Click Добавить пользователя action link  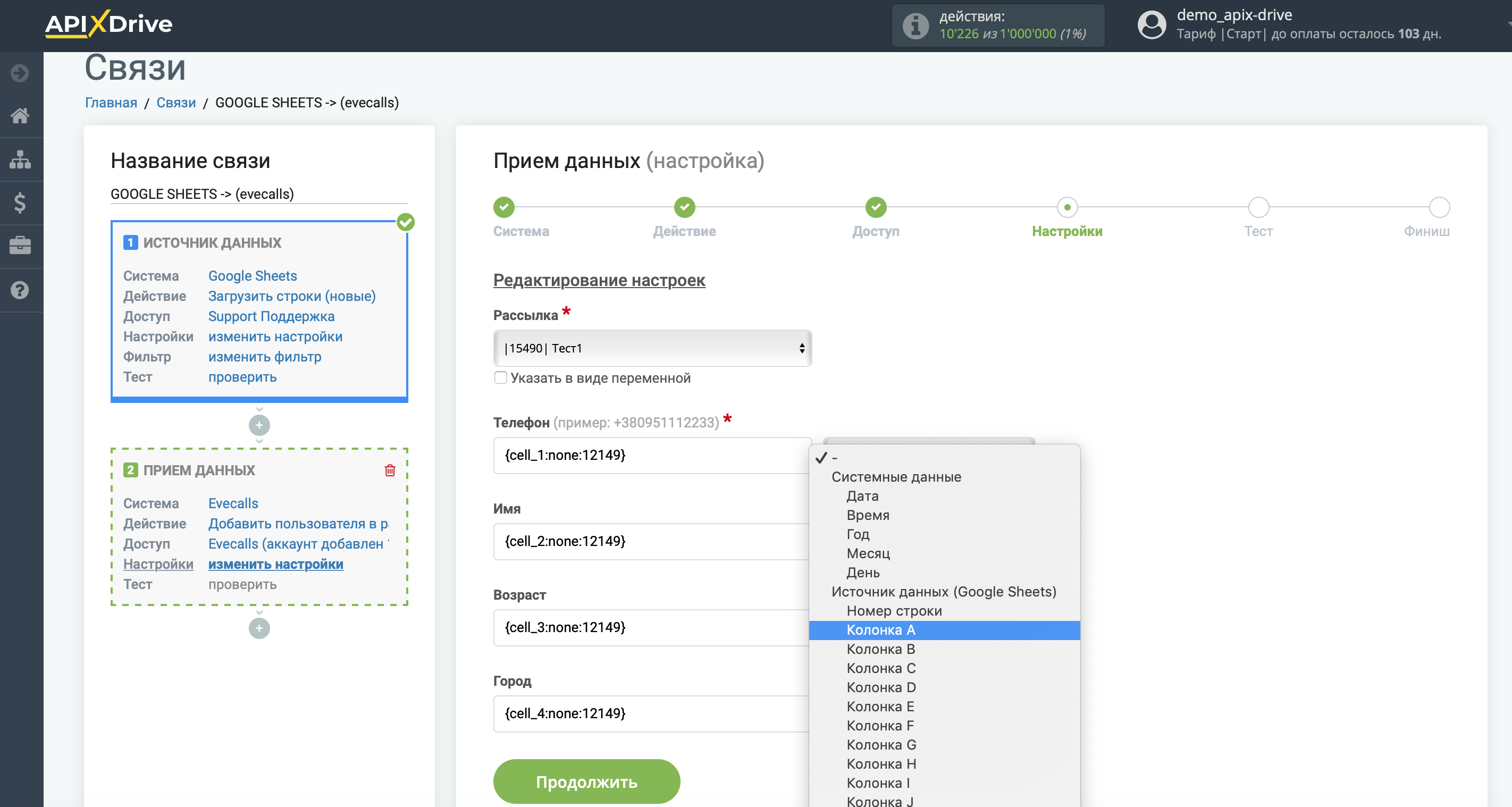point(298,524)
